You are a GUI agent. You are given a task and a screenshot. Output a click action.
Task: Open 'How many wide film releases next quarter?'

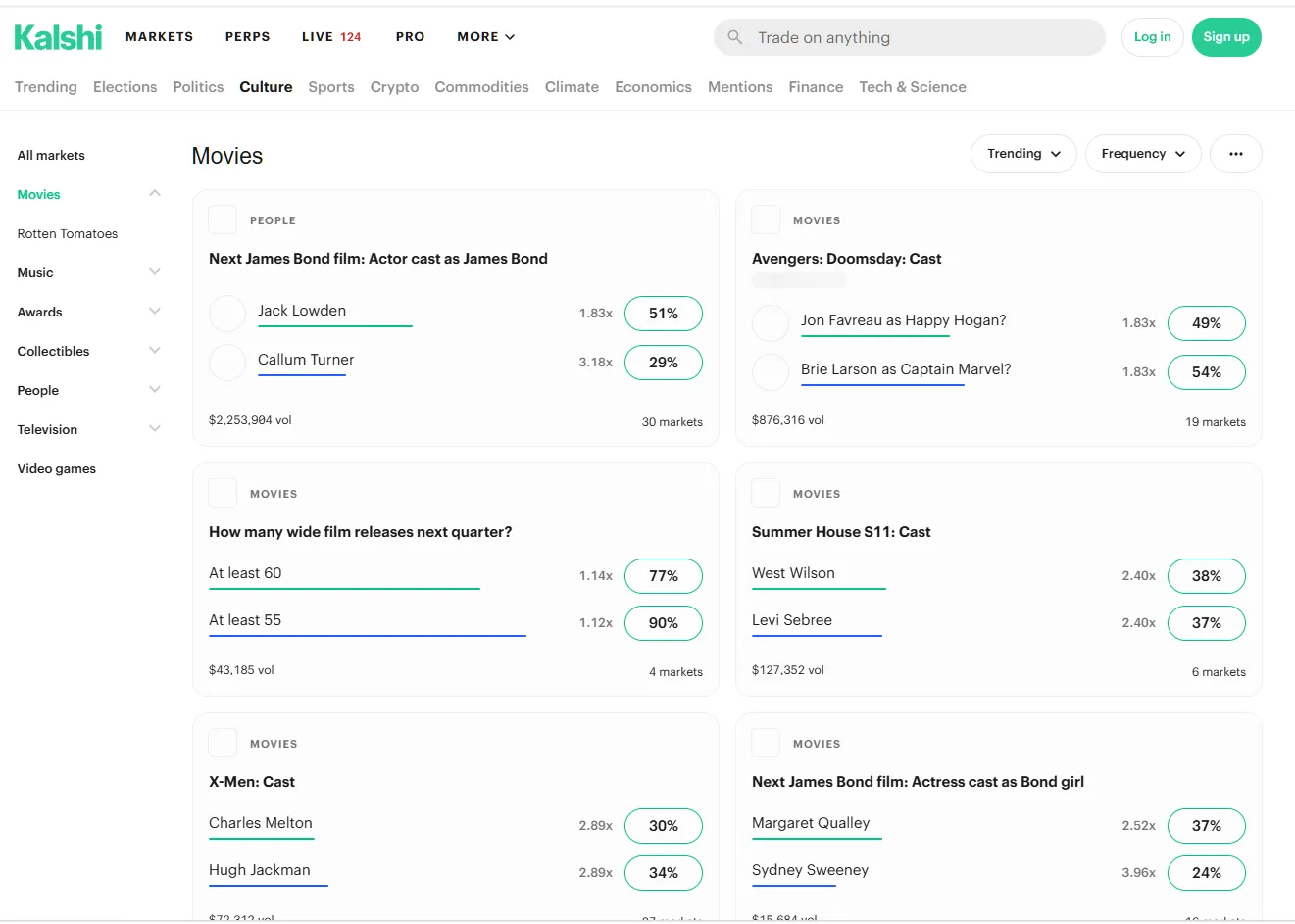coord(361,532)
